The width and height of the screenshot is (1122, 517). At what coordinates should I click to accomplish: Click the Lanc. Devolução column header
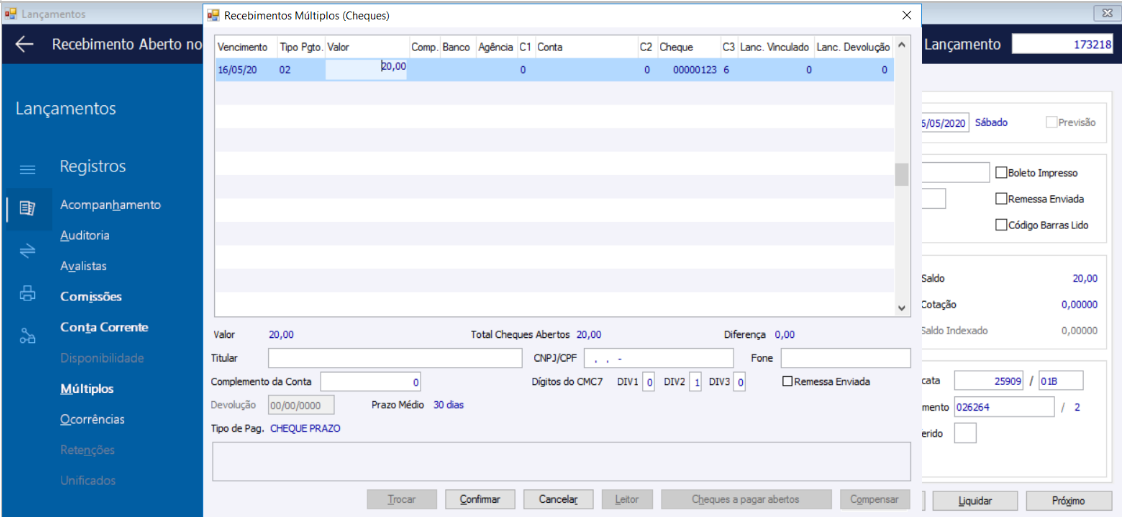click(854, 47)
